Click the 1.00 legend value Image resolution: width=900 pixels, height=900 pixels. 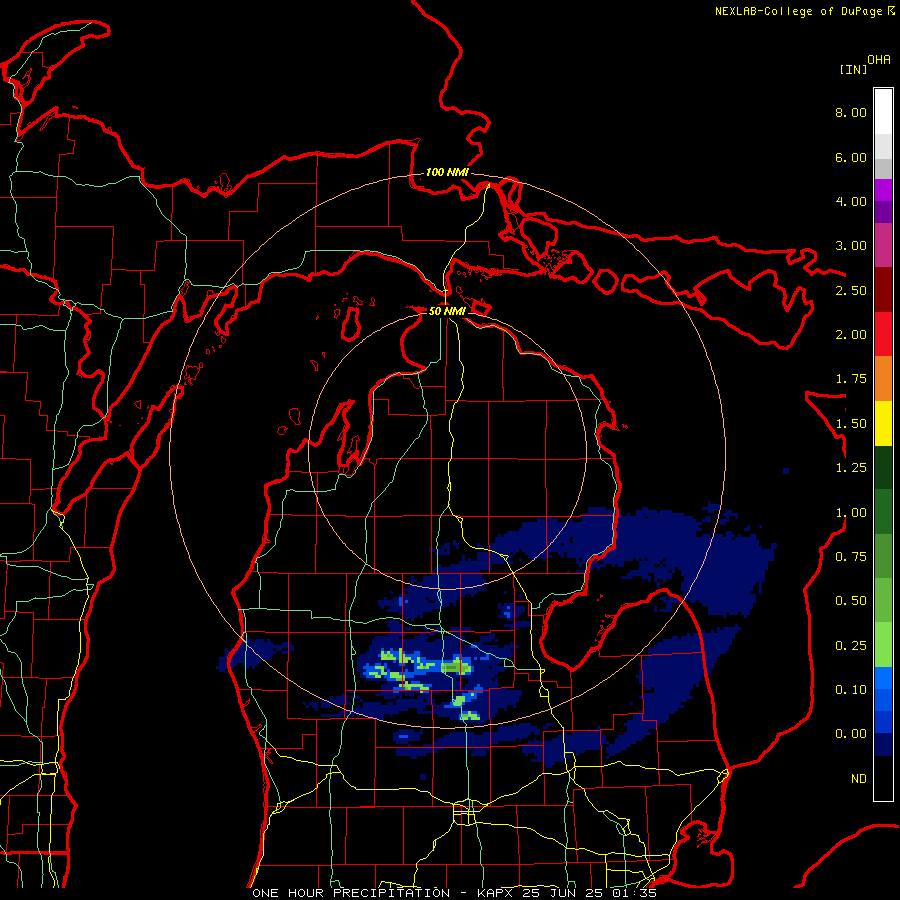[x=851, y=513]
